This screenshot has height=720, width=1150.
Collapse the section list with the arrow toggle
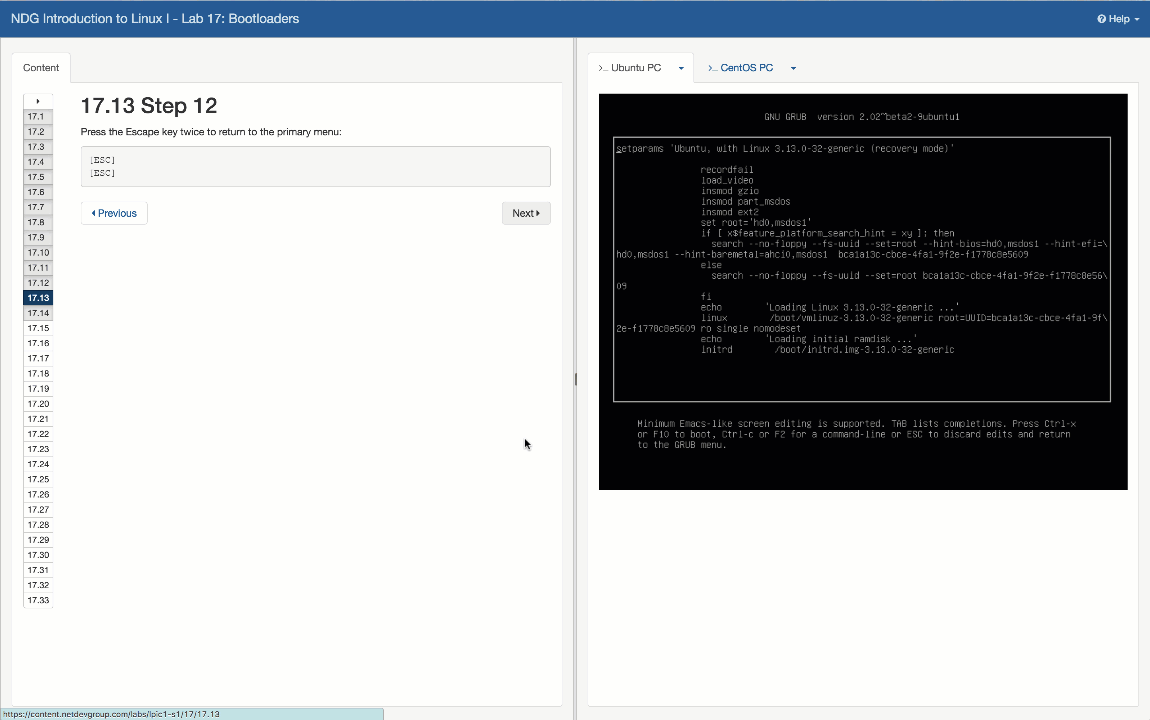pyautogui.click(x=38, y=101)
